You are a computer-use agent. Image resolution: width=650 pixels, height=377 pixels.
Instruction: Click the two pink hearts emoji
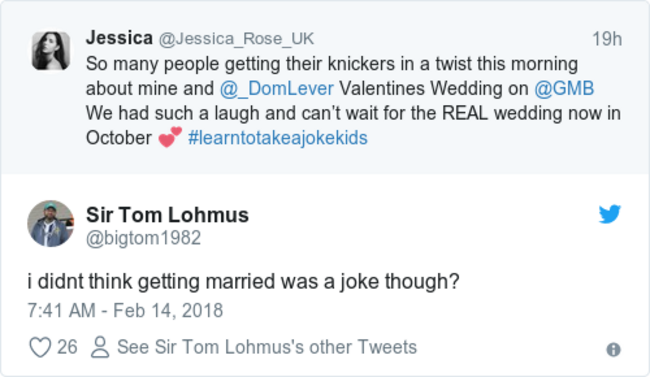[170, 137]
